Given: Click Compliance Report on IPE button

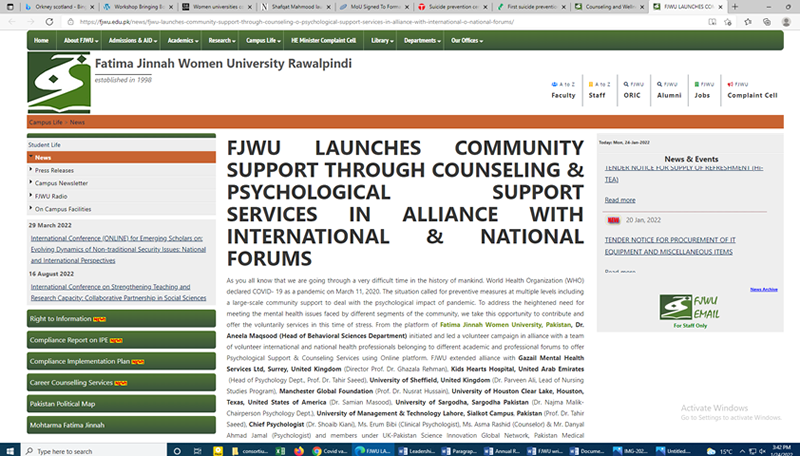Looking at the screenshot, I should [x=121, y=340].
